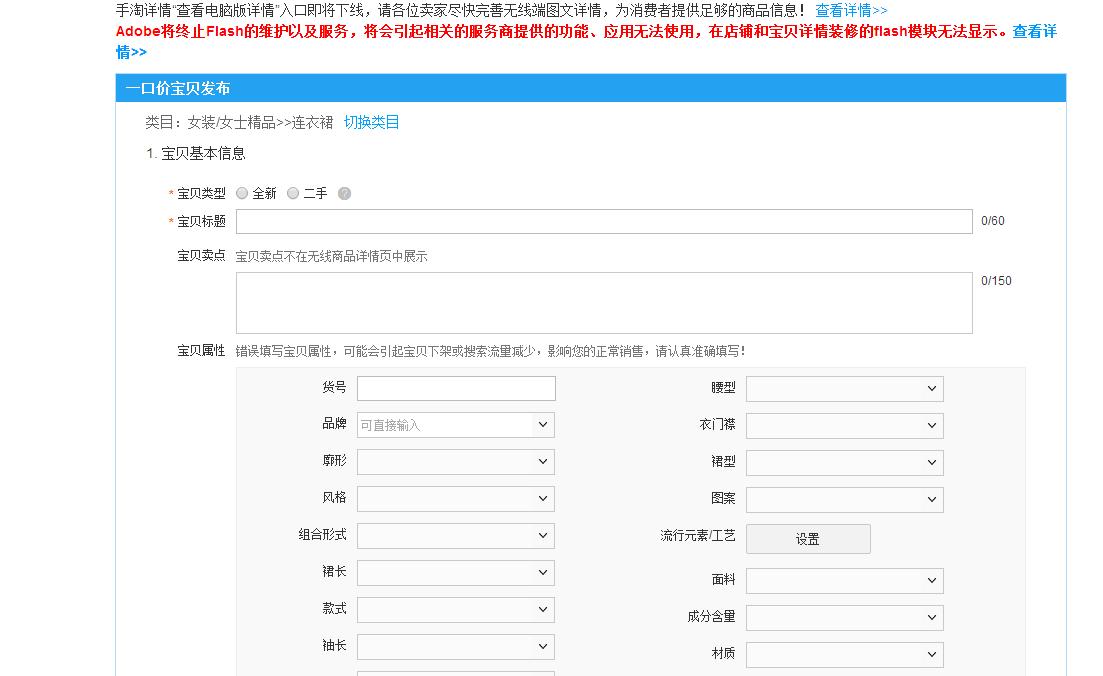Click inside the 货号 input field
The width and height of the screenshot is (1103, 676).
click(455, 388)
